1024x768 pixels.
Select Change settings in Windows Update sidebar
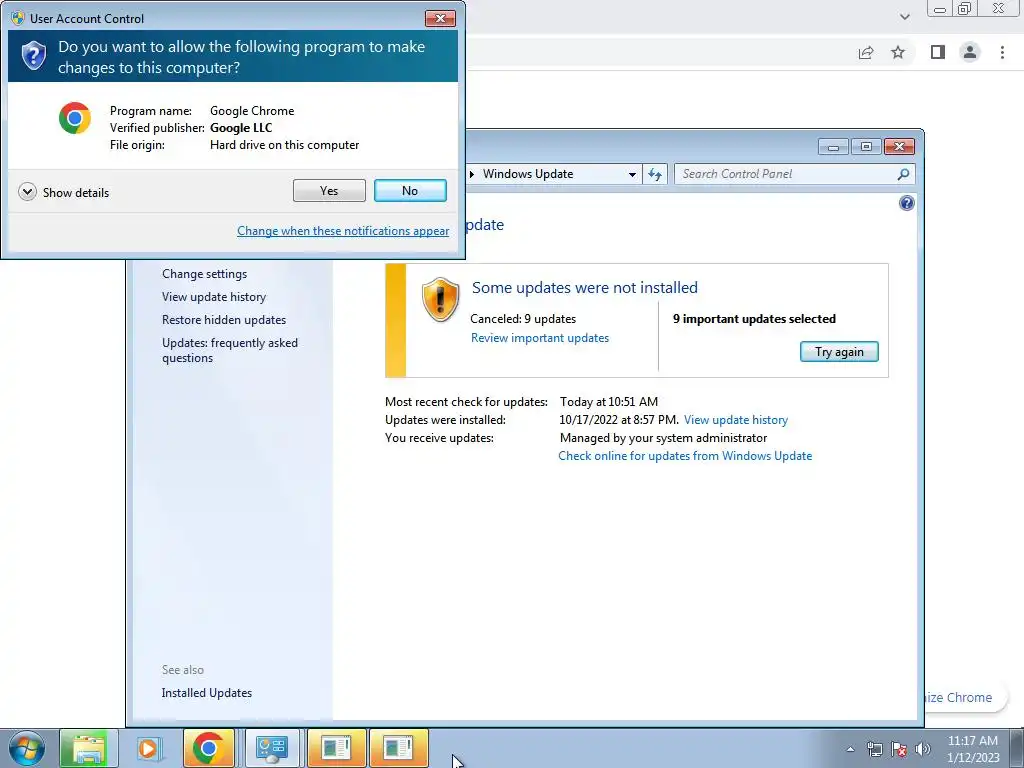pyautogui.click(x=204, y=274)
